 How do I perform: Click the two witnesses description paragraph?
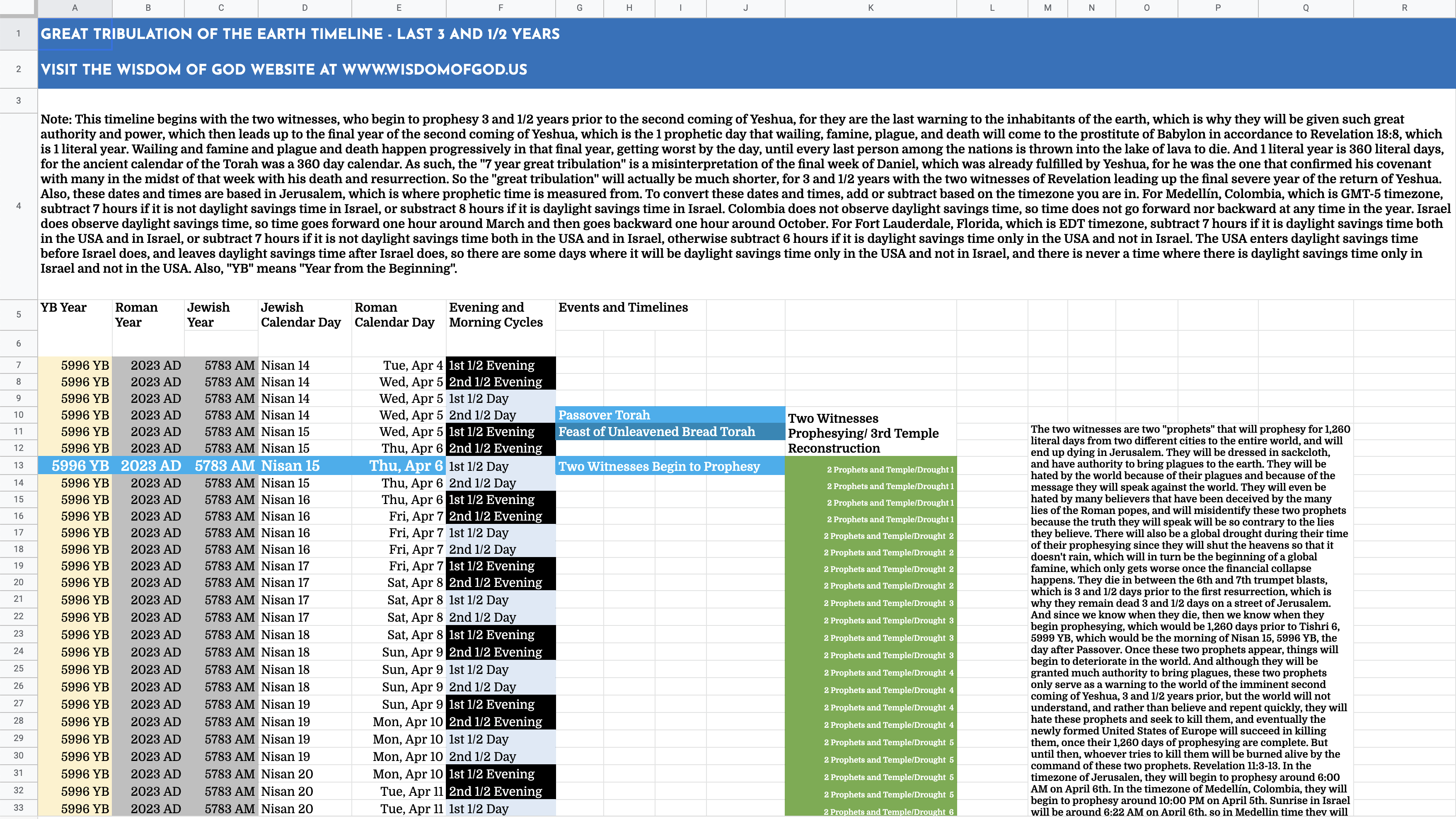click(1190, 620)
